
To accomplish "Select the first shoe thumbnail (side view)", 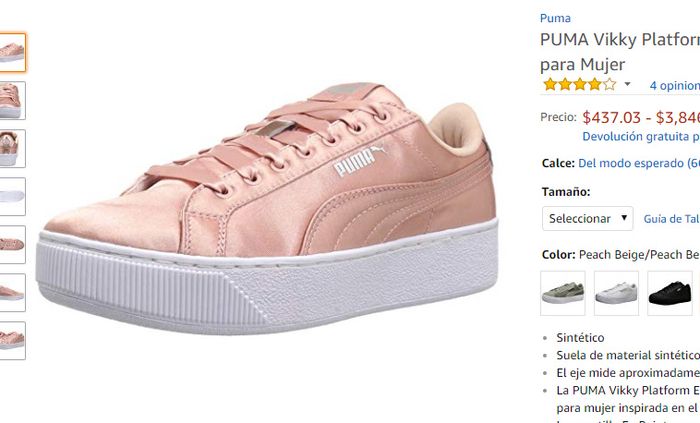I will point(12,52).
